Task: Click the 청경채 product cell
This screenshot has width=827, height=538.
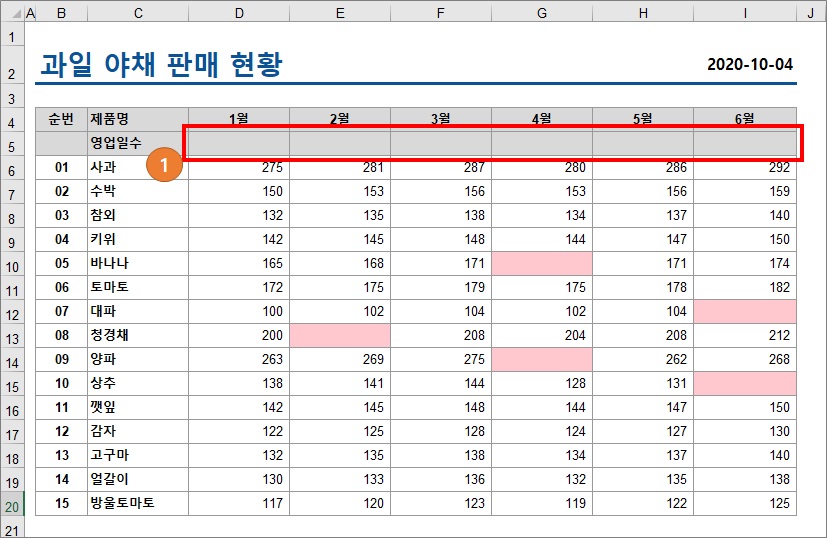Action: [138, 335]
